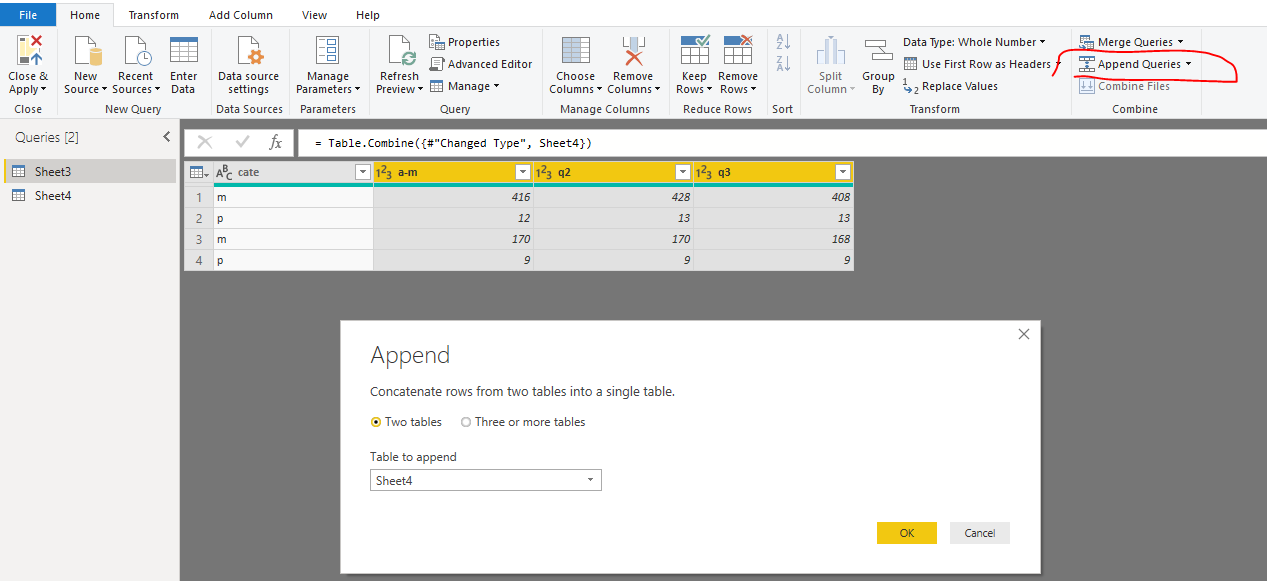This screenshot has height=581, width=1267.
Task: Select the Sheet4 query
Action: pyautogui.click(x=90, y=196)
